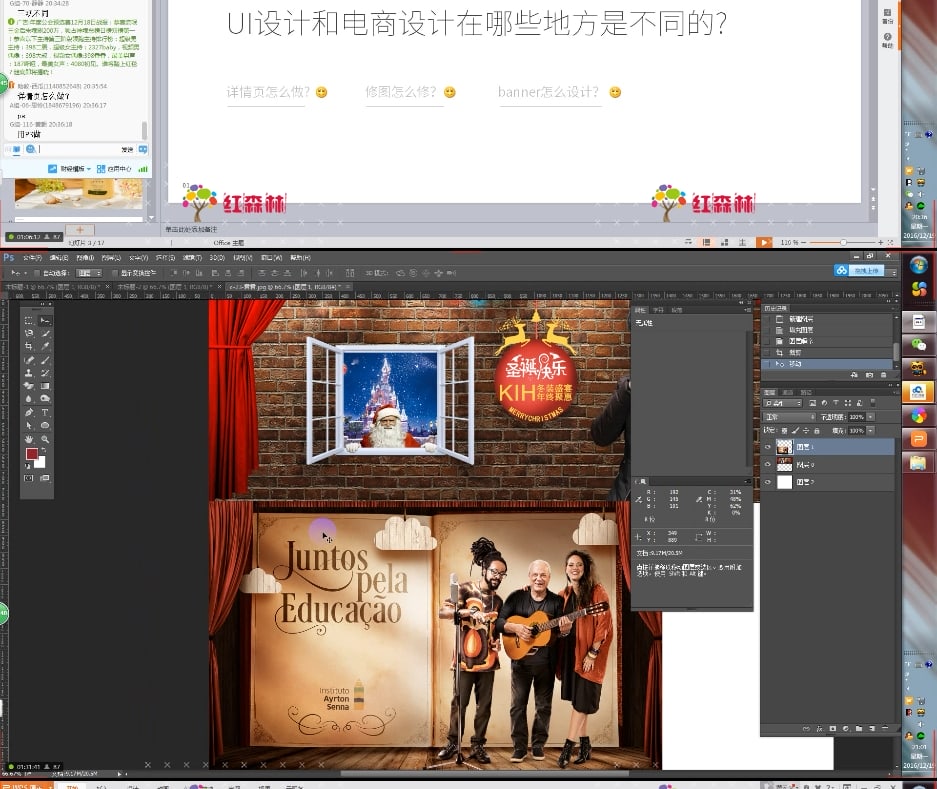Select the Lasso tool
The height and width of the screenshot is (789, 937).
pyautogui.click(x=28, y=334)
